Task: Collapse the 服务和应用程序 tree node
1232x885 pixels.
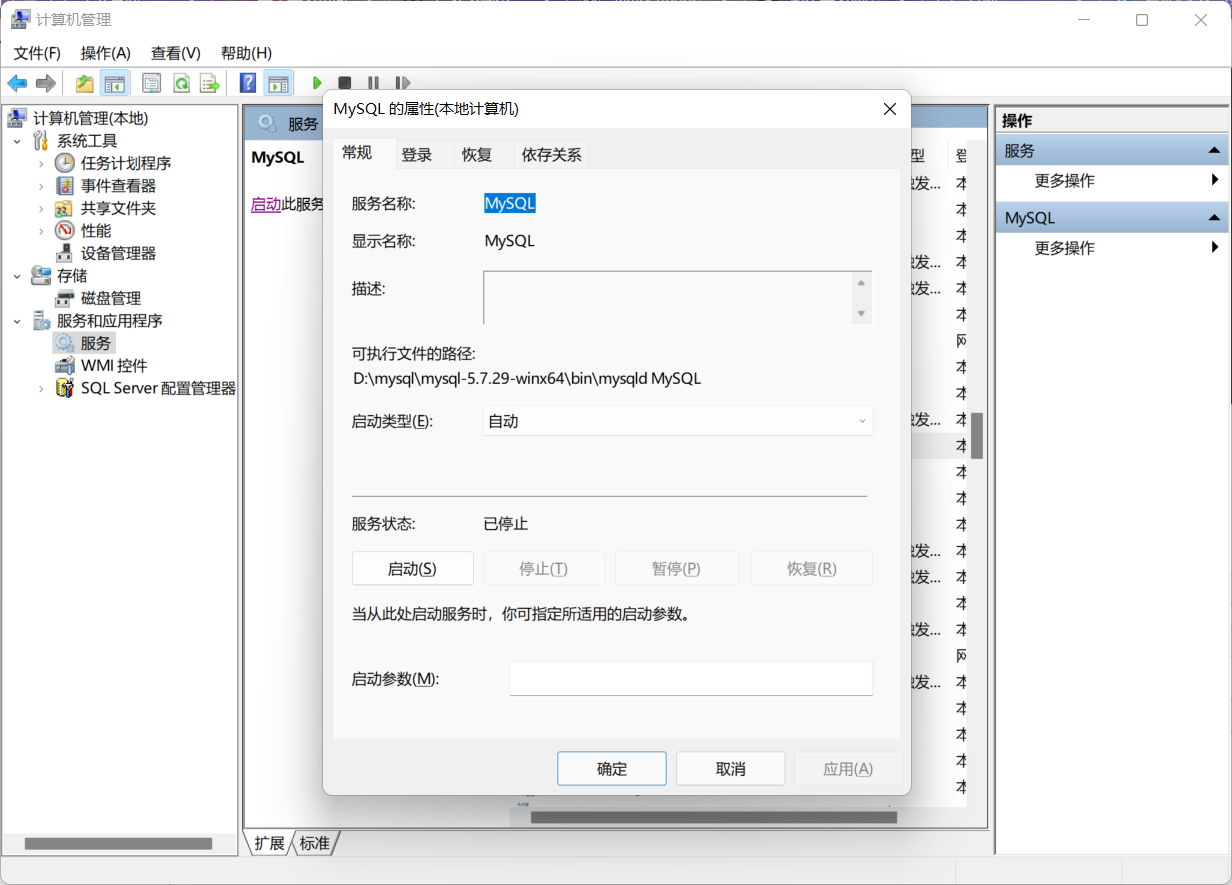Action: click(17, 321)
